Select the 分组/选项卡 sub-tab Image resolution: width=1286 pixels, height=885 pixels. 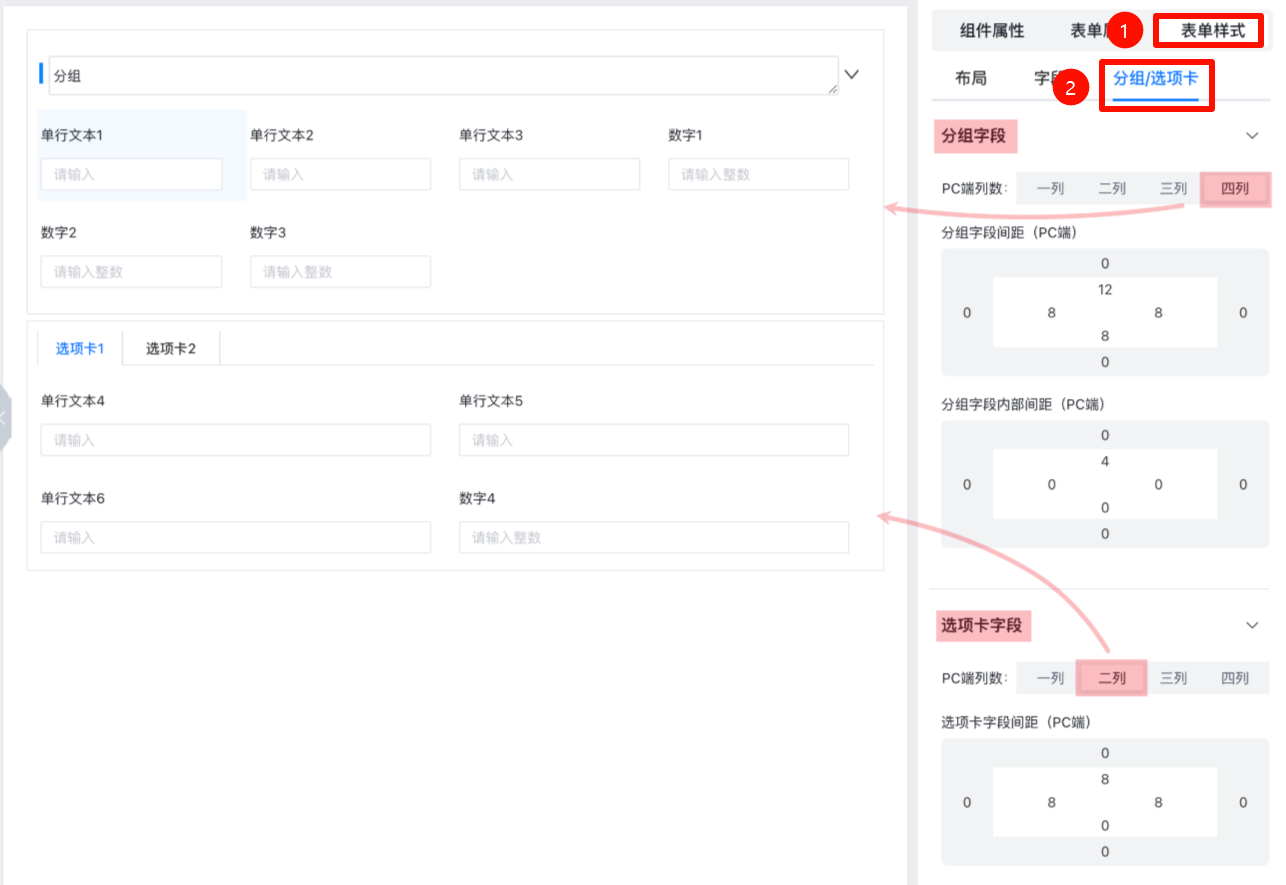(x=1155, y=78)
